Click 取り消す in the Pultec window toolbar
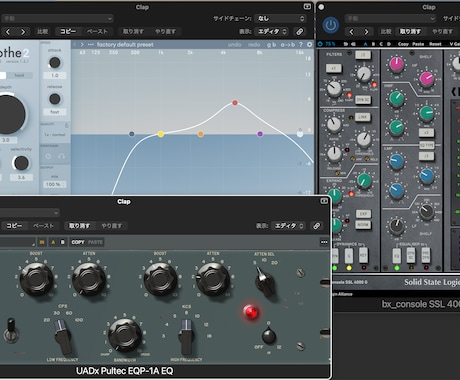Screen dimensions: 460x380 point(79,226)
